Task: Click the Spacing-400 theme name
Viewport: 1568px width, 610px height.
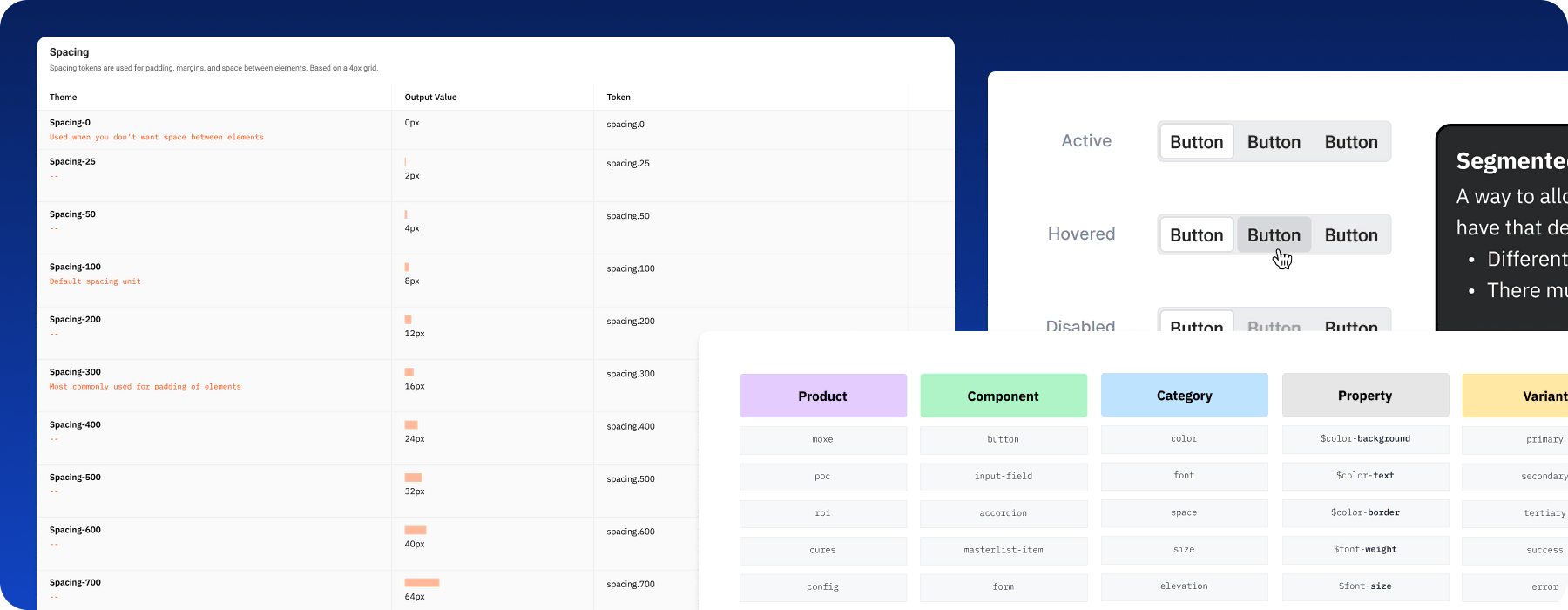Action: [x=75, y=425]
